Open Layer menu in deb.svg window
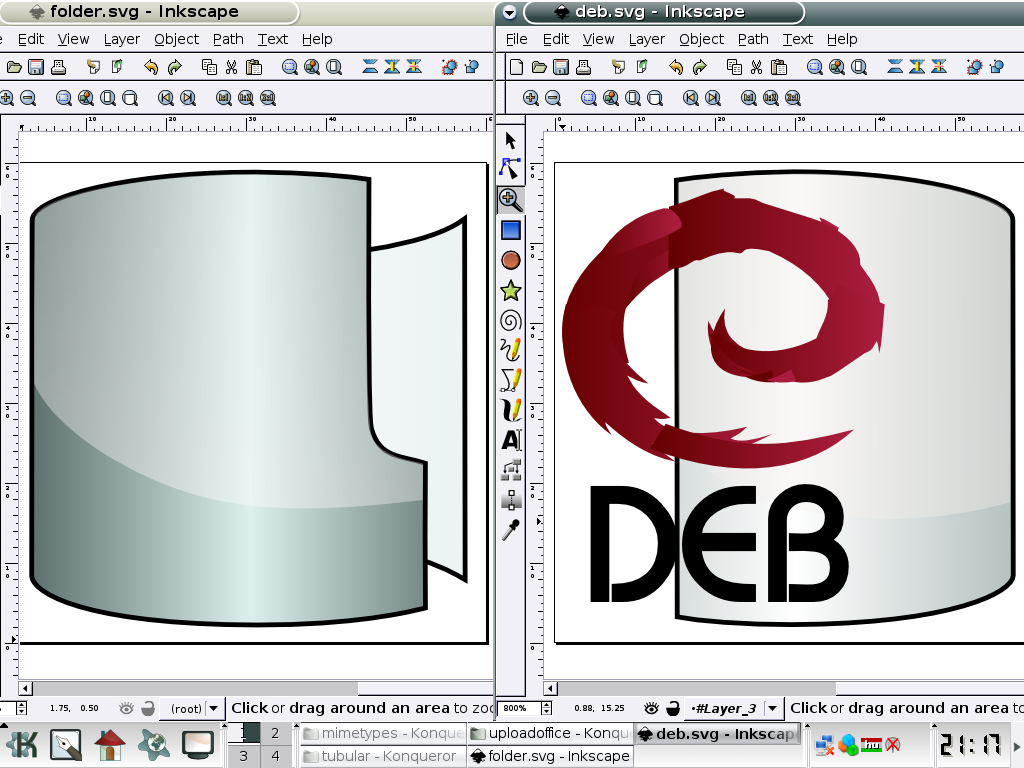 coord(647,39)
